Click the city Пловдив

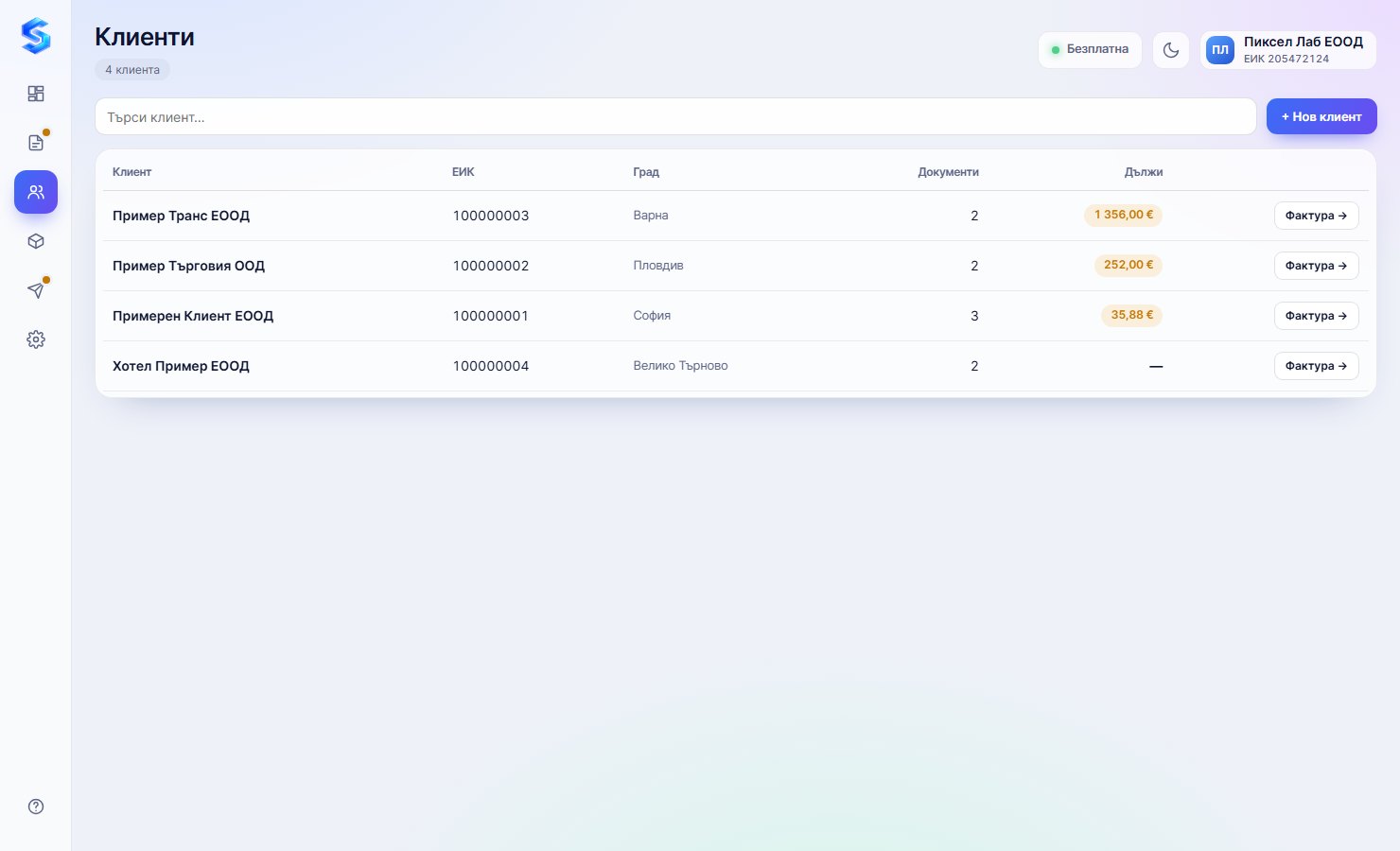(x=658, y=265)
